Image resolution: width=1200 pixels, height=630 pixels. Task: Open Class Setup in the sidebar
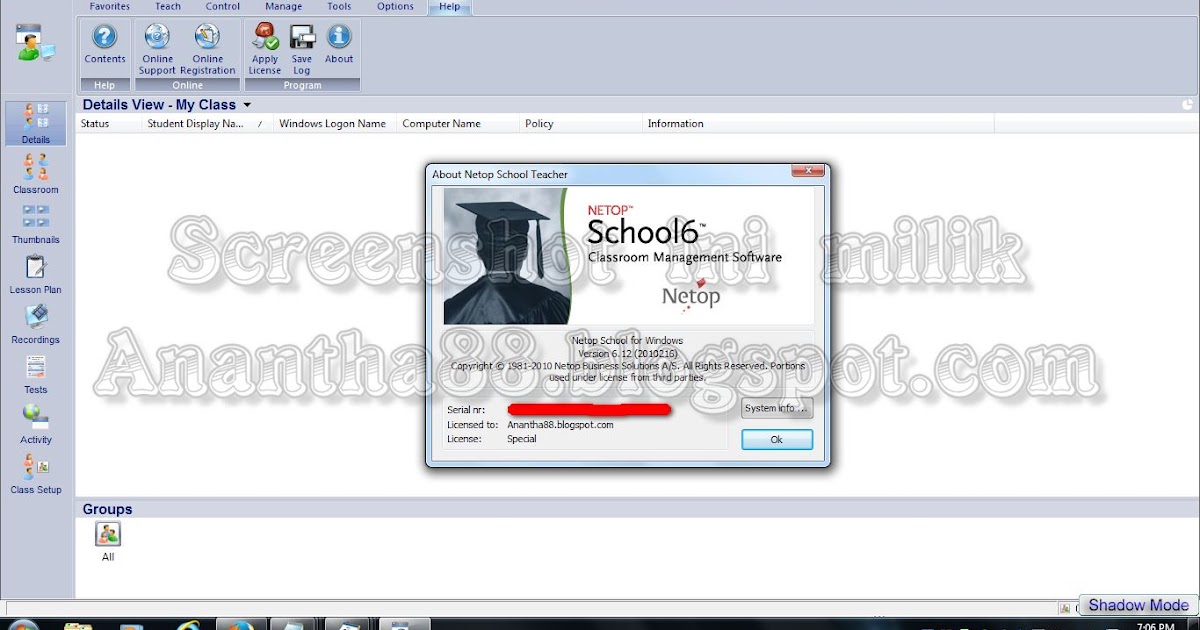[36, 474]
